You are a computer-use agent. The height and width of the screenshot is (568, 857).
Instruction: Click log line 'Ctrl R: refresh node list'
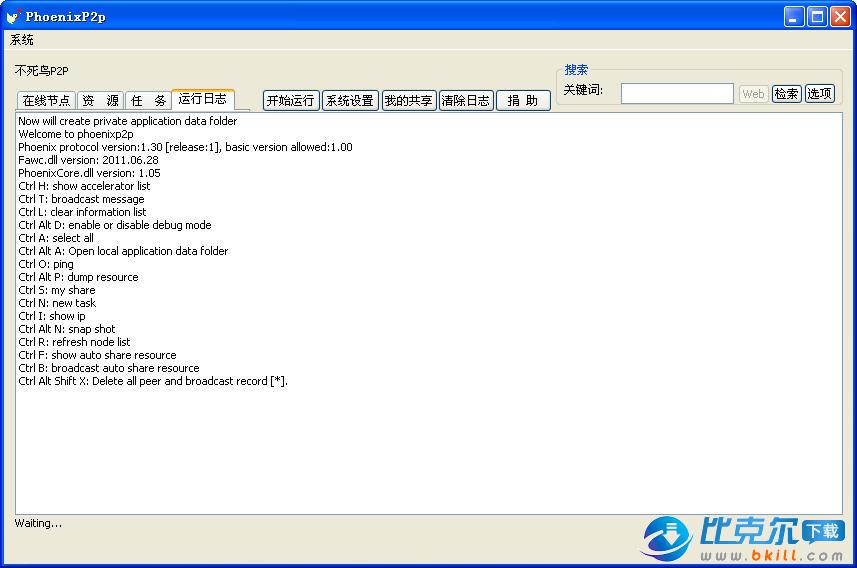pos(74,342)
